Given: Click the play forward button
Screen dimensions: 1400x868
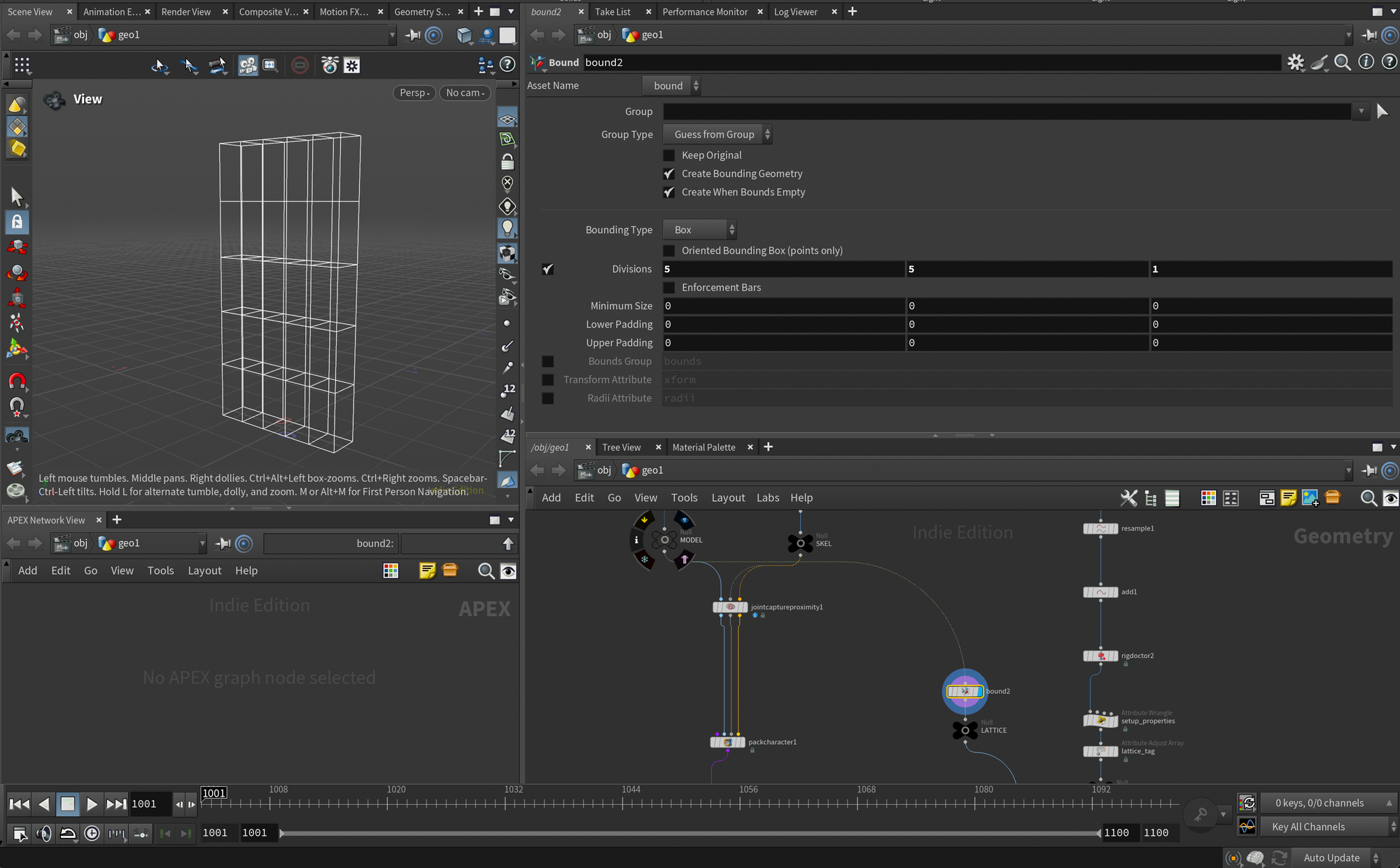Looking at the screenshot, I should (x=92, y=804).
